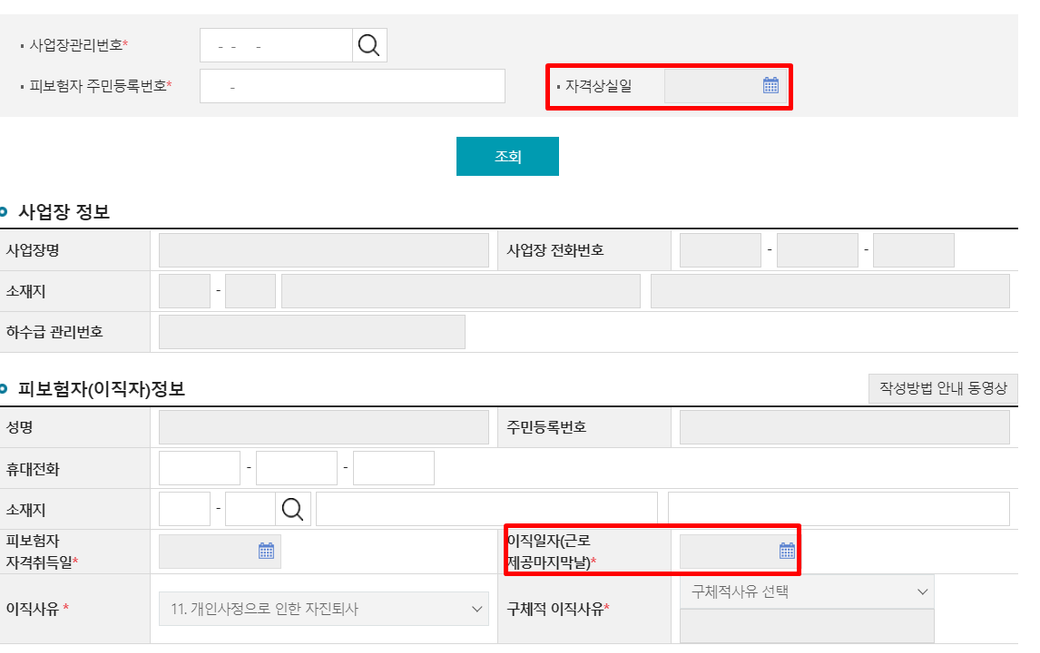Focus the 사업장관리번호 input field
The image size is (1040, 653).
point(276,45)
